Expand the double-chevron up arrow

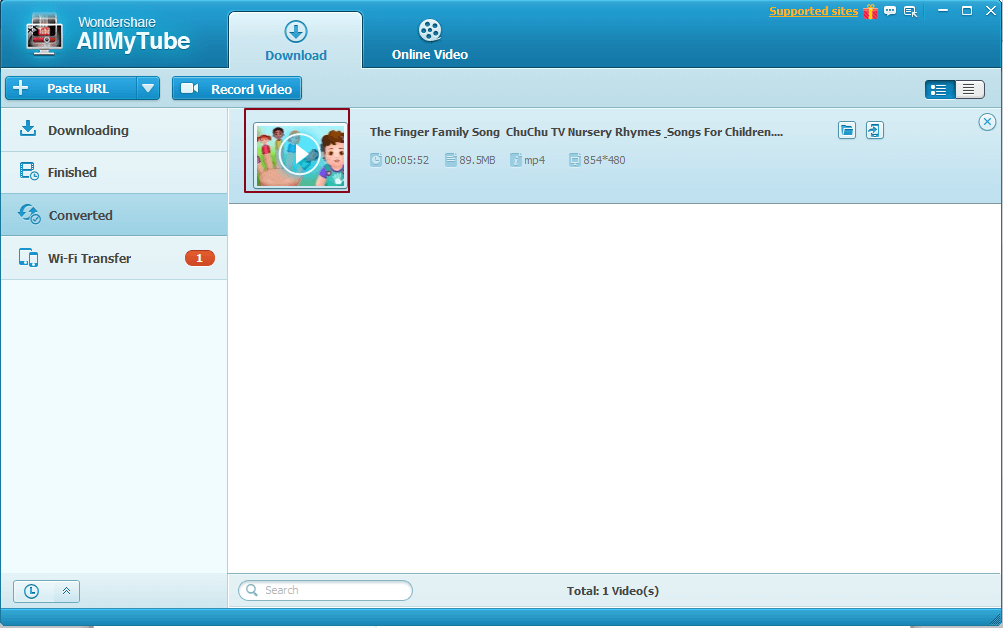pyautogui.click(x=66, y=592)
